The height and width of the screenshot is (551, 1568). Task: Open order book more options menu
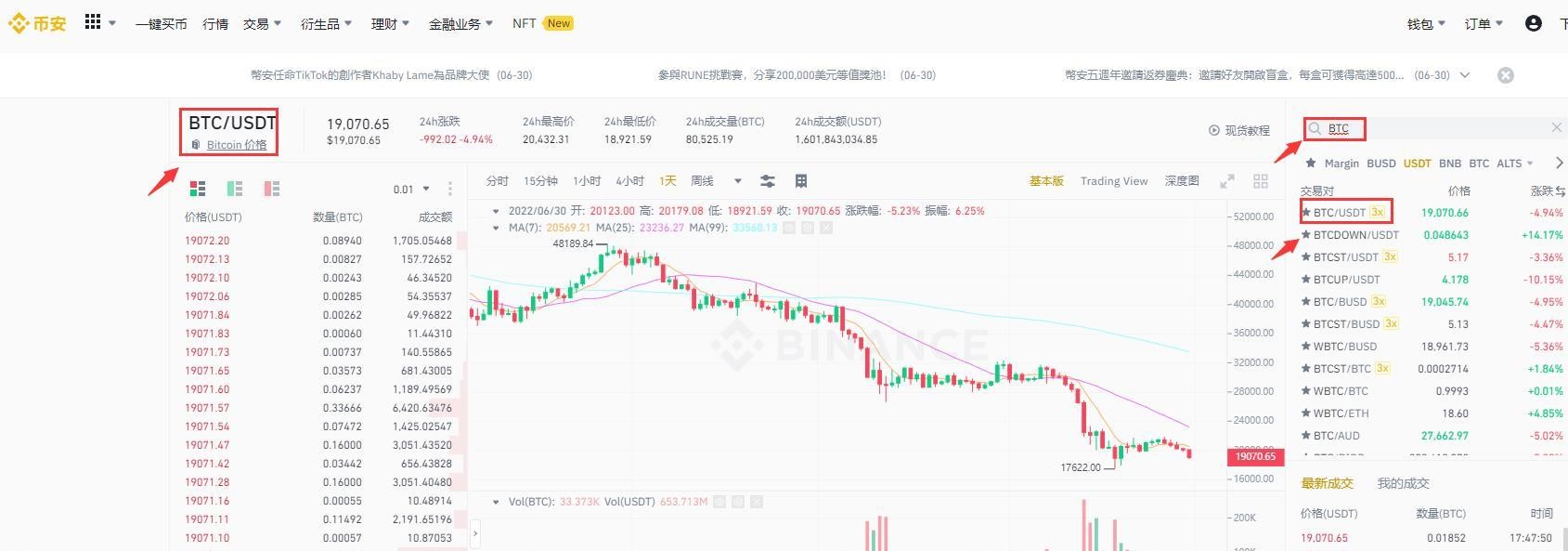450,189
